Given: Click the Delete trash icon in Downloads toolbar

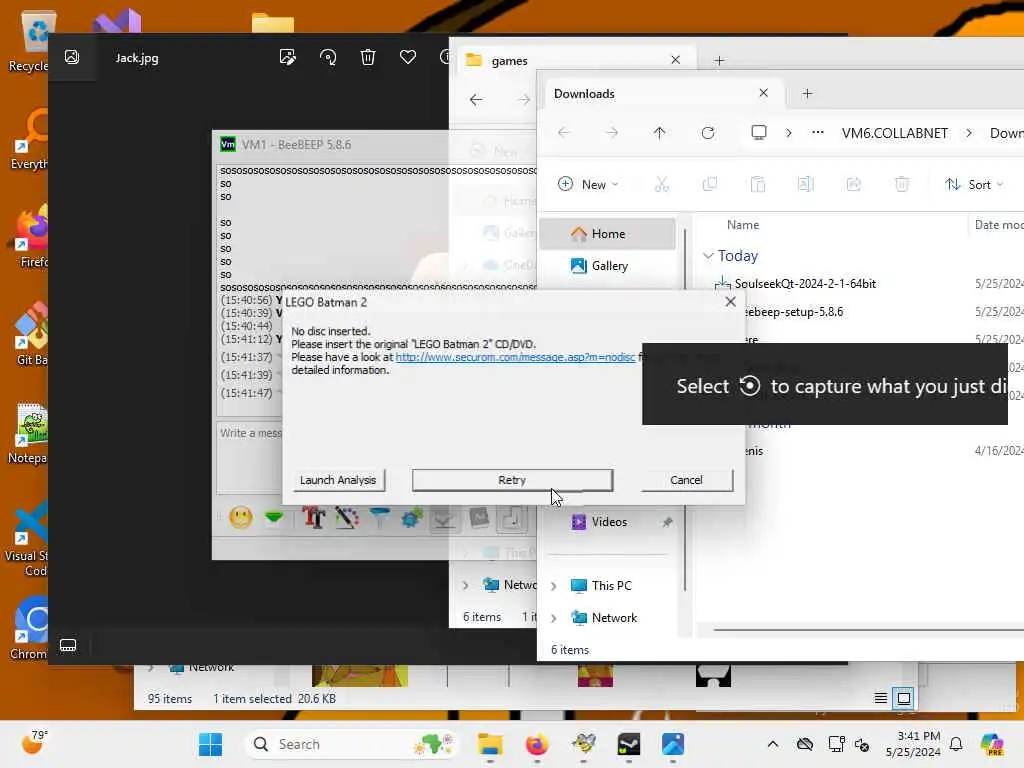Looking at the screenshot, I should pos(902,185).
